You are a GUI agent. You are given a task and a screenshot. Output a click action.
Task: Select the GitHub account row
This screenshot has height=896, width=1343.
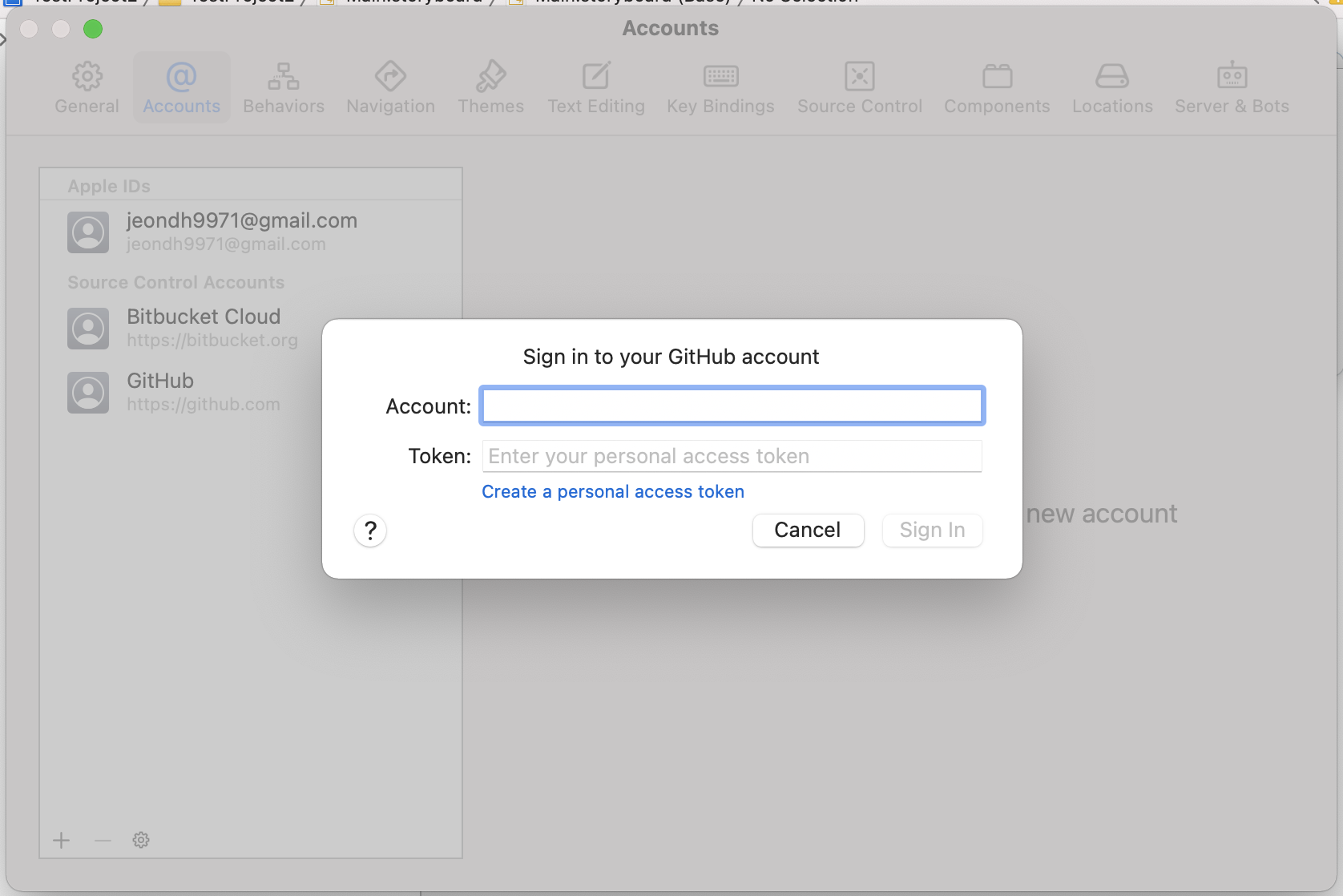(251, 393)
